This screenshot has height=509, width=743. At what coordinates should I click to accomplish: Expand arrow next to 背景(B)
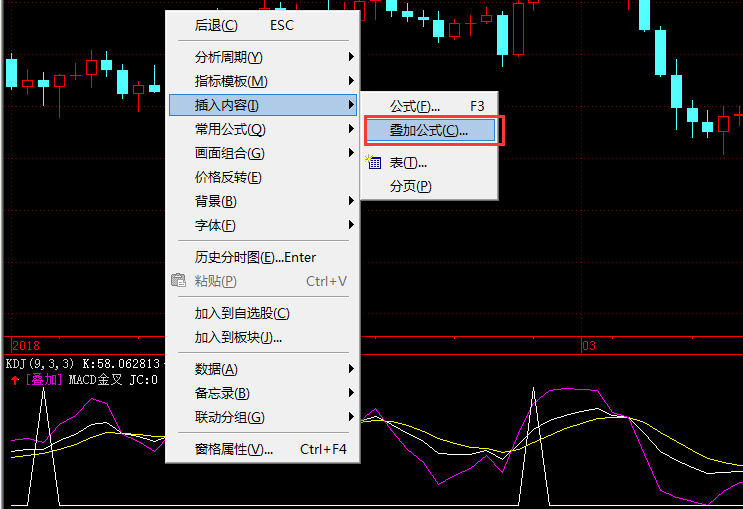[351, 200]
